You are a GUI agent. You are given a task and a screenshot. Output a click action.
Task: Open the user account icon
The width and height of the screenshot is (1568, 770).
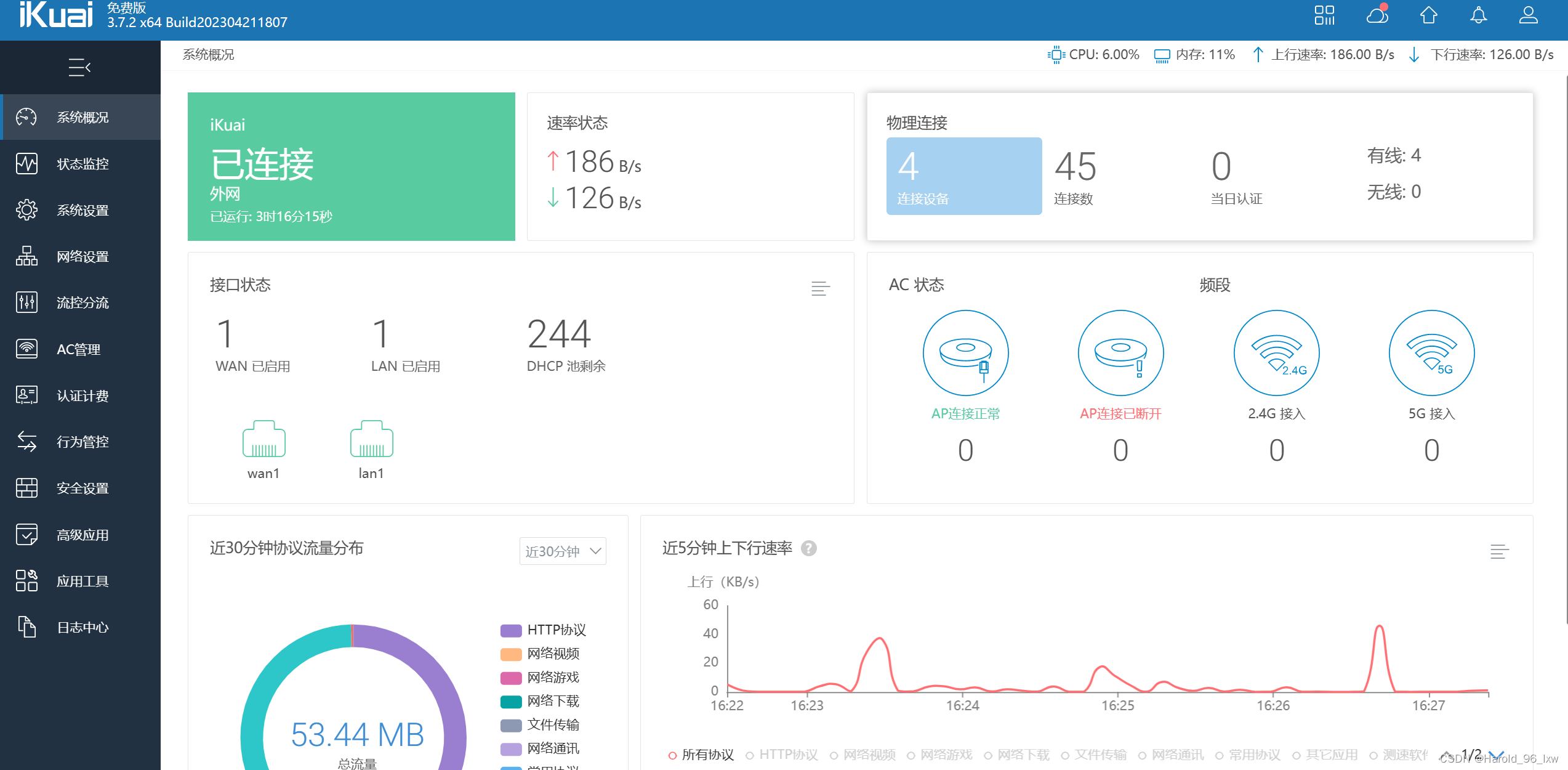click(1528, 15)
